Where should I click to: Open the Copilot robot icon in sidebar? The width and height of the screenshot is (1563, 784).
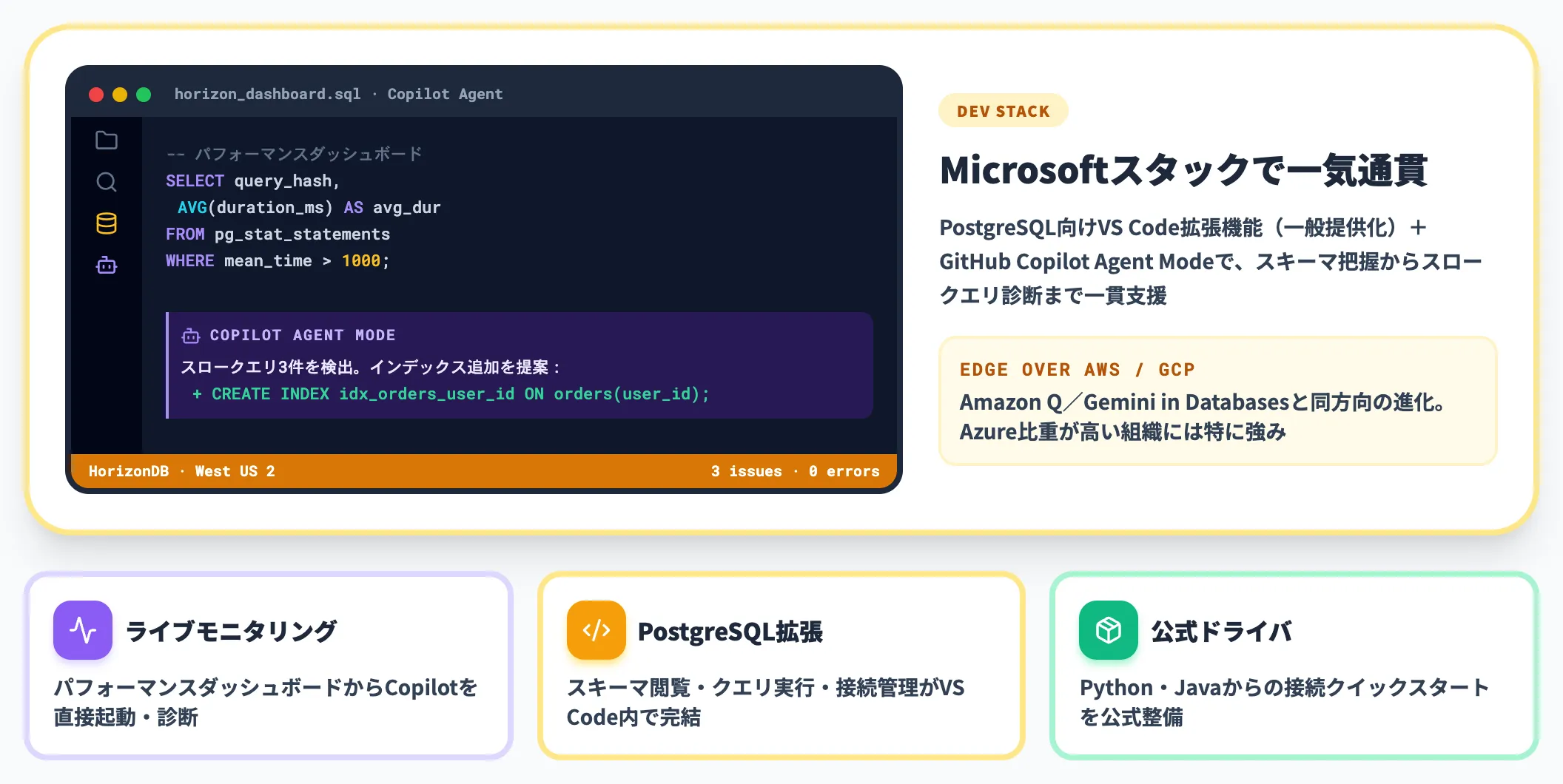click(x=107, y=265)
